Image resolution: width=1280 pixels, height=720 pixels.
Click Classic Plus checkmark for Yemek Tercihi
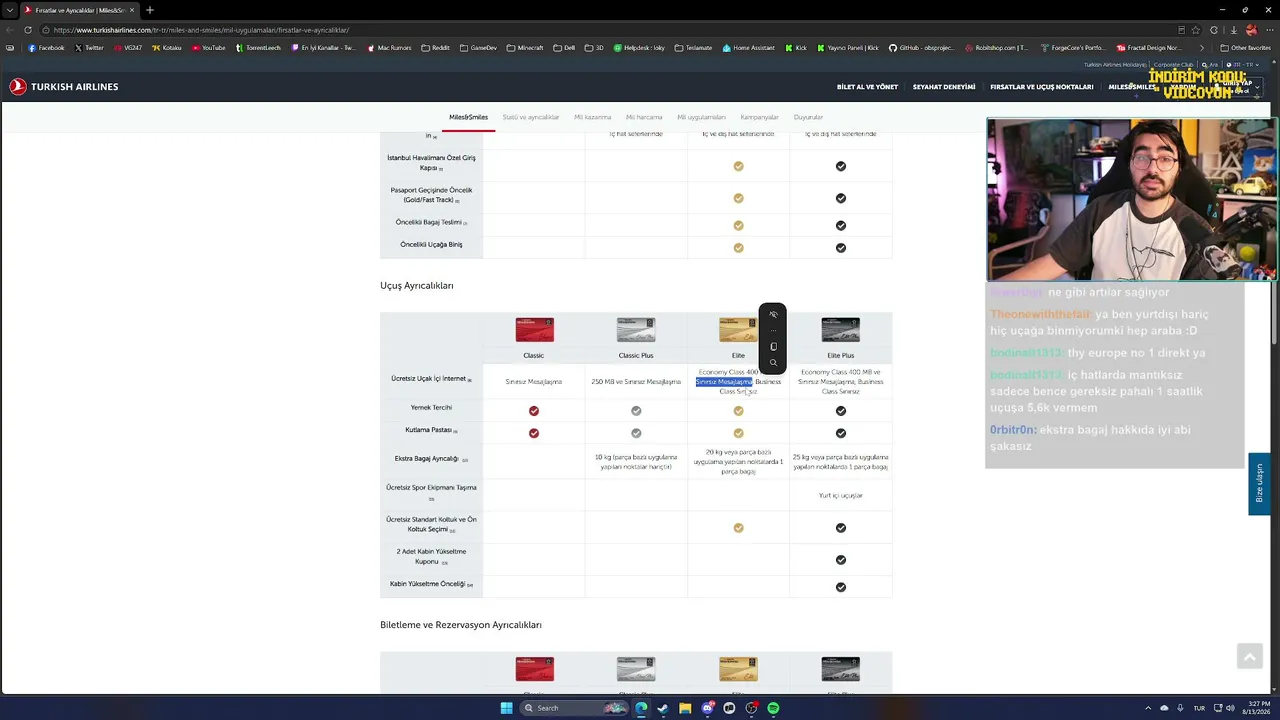coord(636,411)
